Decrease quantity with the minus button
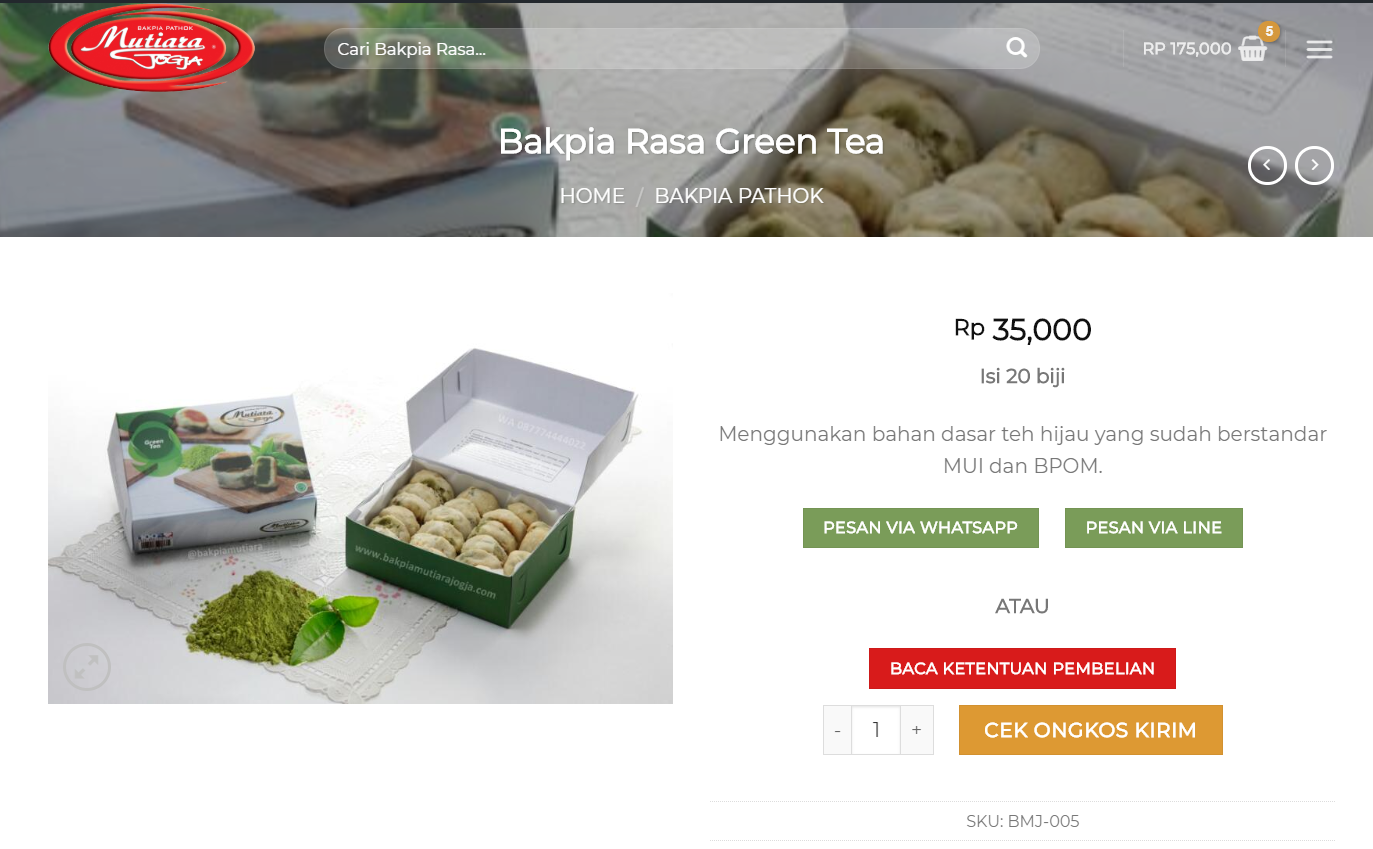1373x849 pixels. [x=837, y=730]
